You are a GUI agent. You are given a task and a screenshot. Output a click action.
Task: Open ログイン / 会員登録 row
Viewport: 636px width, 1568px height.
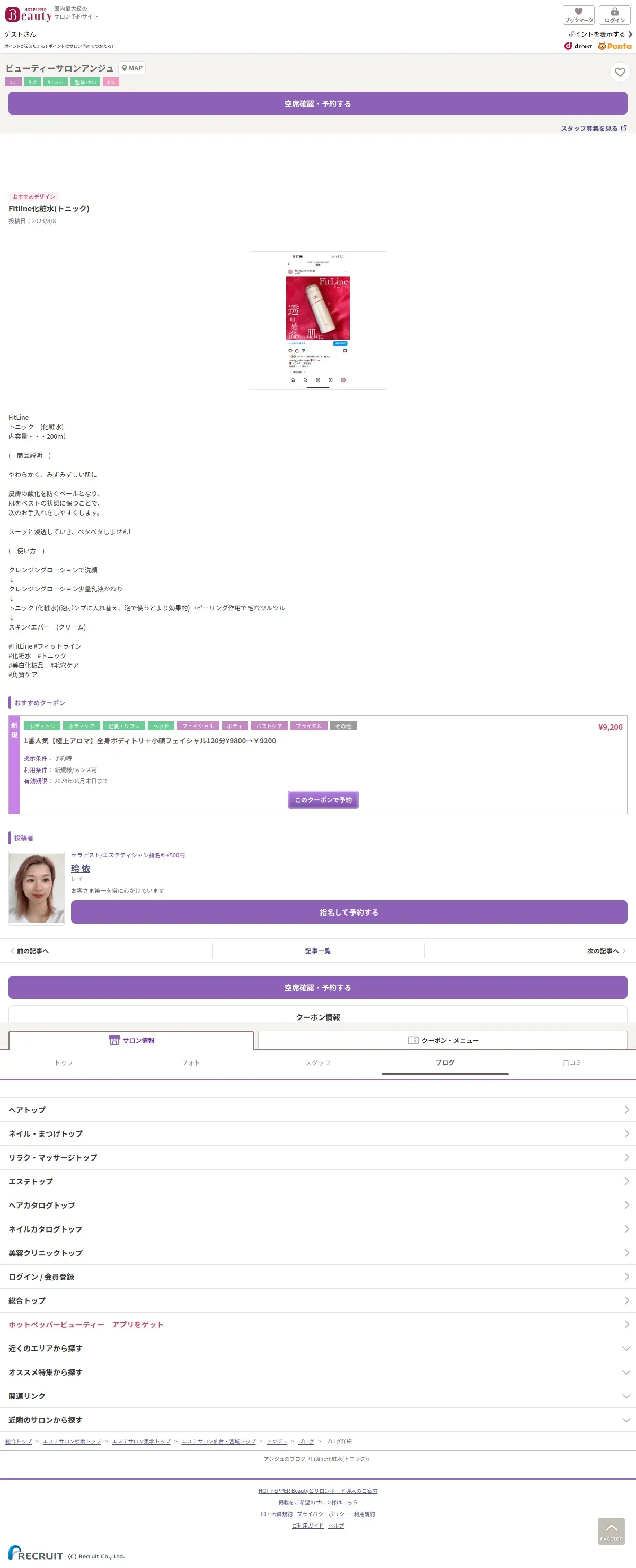pyautogui.click(x=317, y=1277)
